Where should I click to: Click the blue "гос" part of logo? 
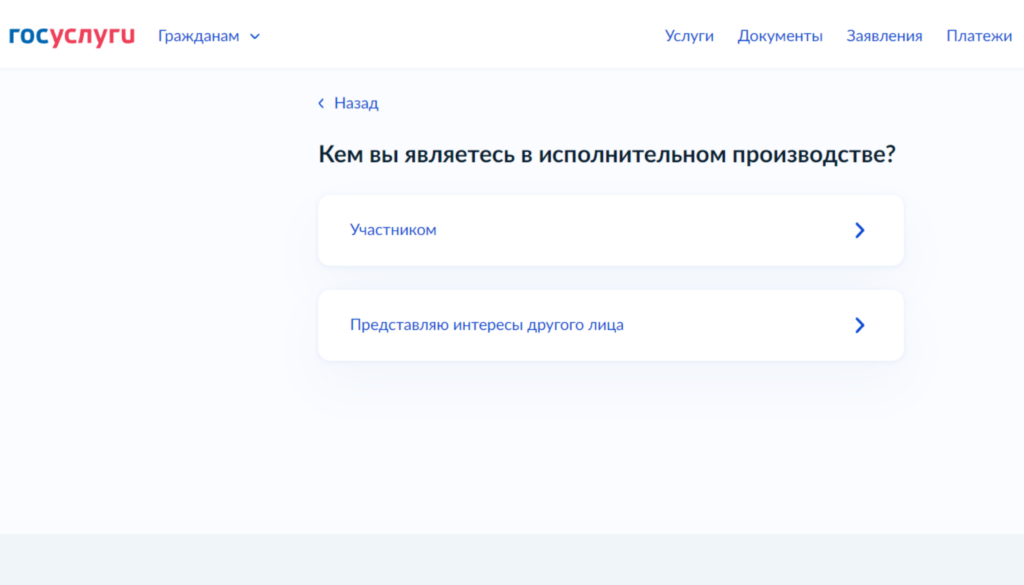[28, 36]
